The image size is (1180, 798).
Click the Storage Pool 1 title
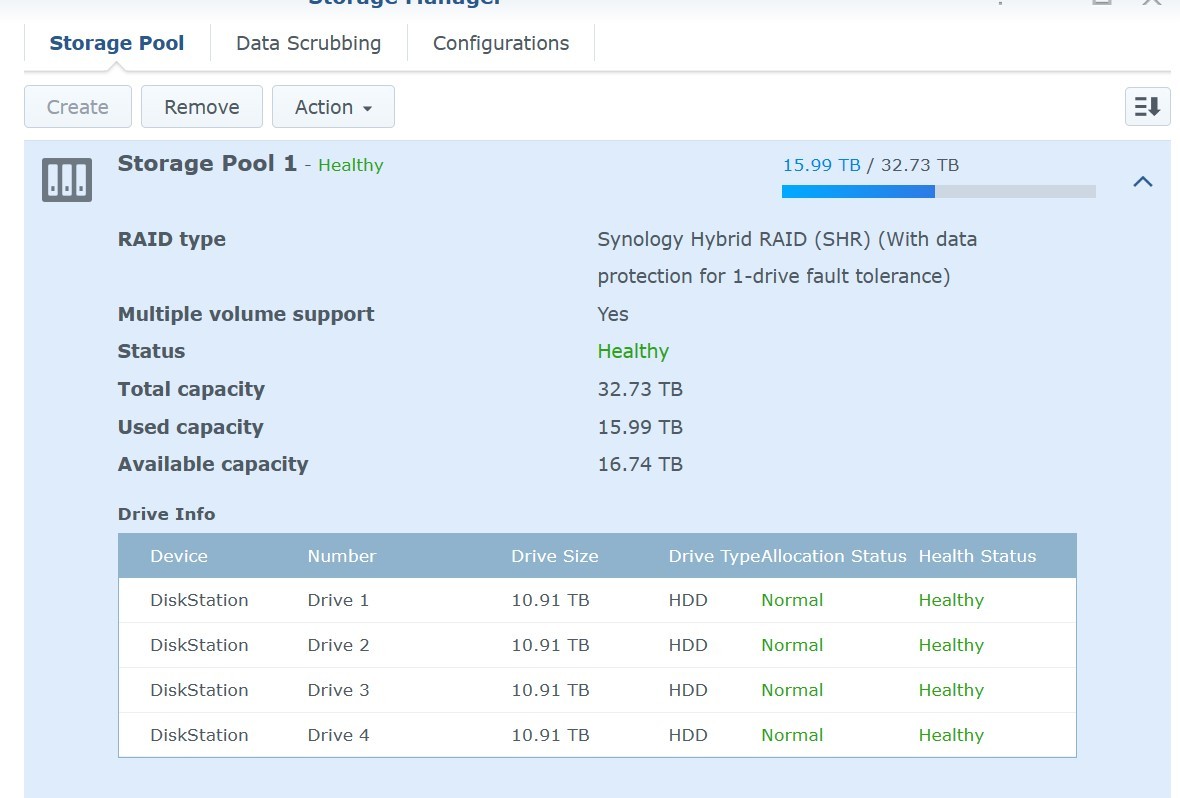tap(207, 164)
